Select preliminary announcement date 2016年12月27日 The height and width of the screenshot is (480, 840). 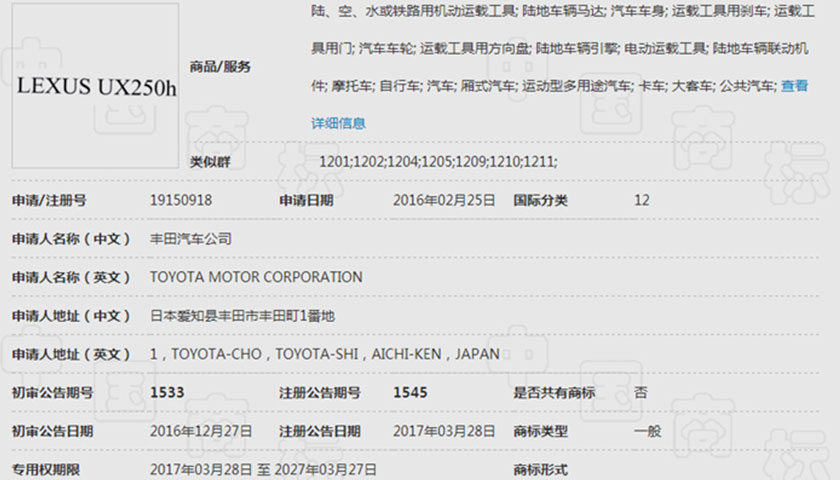pyautogui.click(x=201, y=431)
